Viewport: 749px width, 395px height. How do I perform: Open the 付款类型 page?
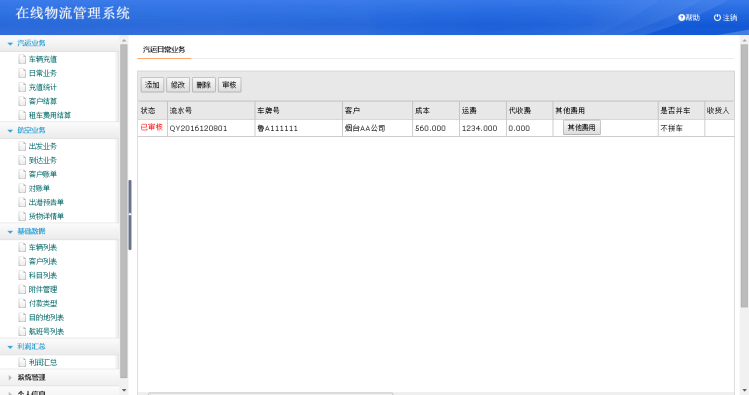(x=43, y=303)
